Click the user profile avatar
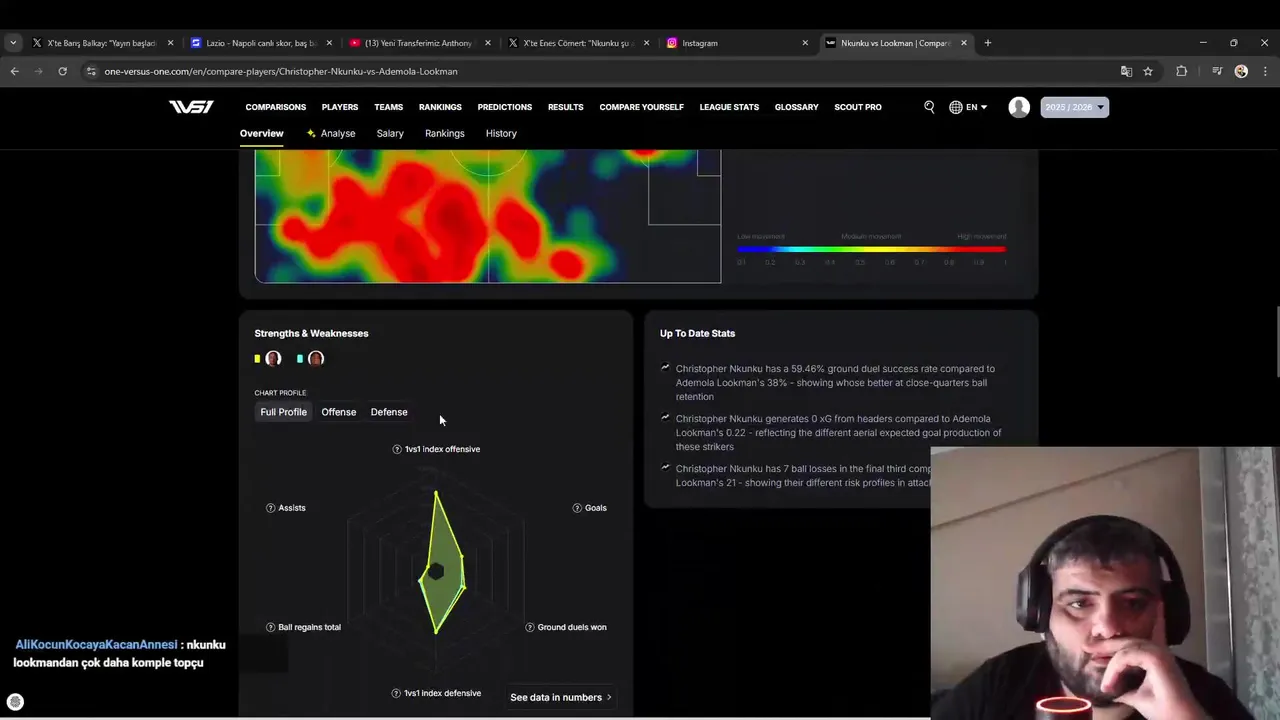The height and width of the screenshot is (720, 1280). pyautogui.click(x=1019, y=107)
